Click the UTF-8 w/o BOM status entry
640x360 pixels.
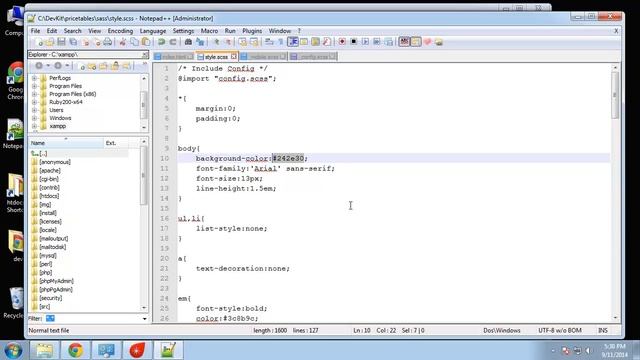560,331
